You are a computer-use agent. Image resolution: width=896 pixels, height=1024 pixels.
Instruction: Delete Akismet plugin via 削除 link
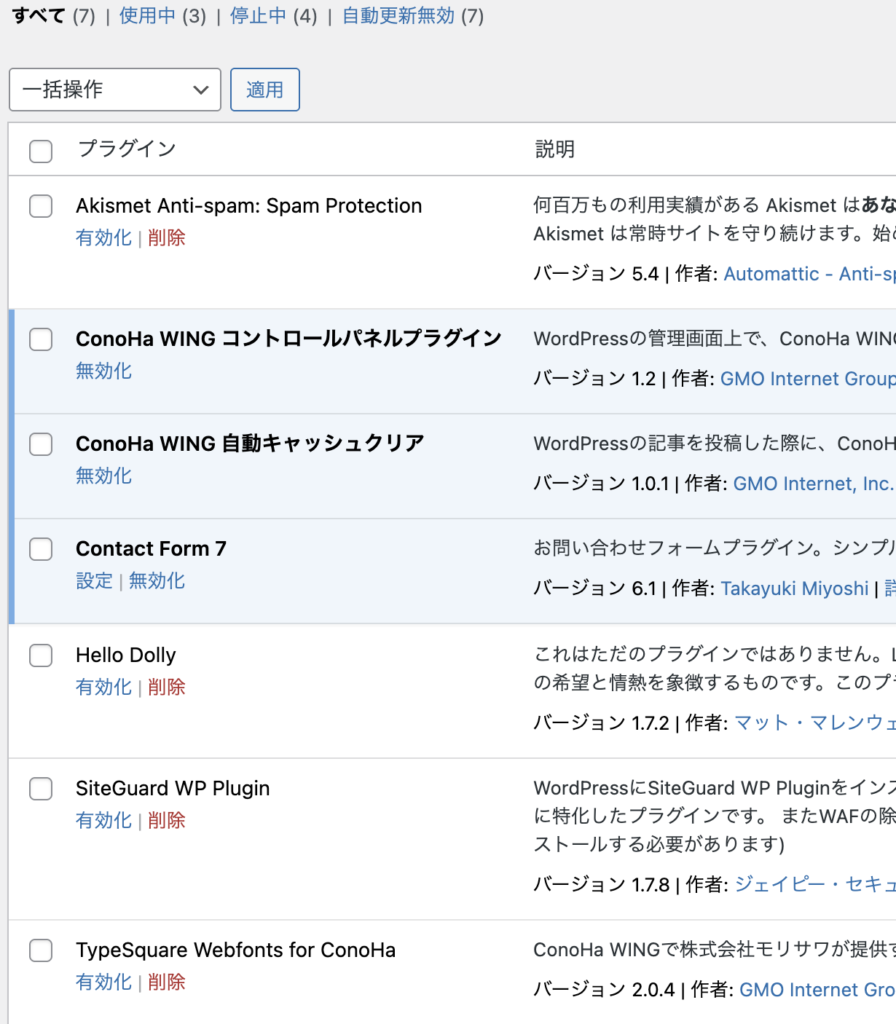tap(167, 238)
